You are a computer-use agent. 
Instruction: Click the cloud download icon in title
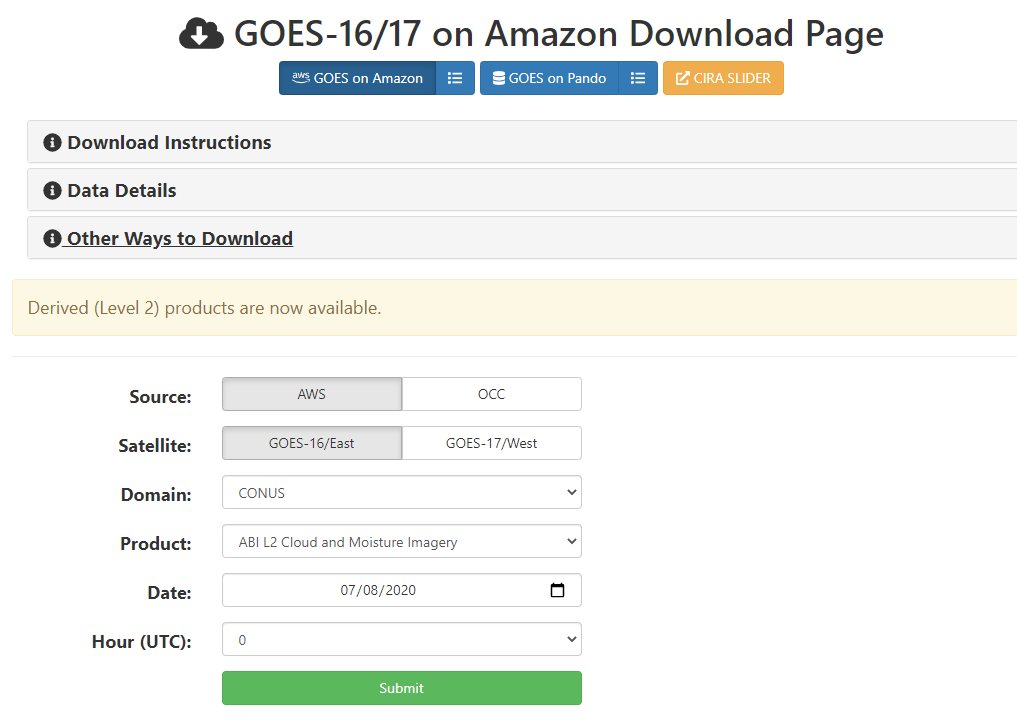click(201, 34)
